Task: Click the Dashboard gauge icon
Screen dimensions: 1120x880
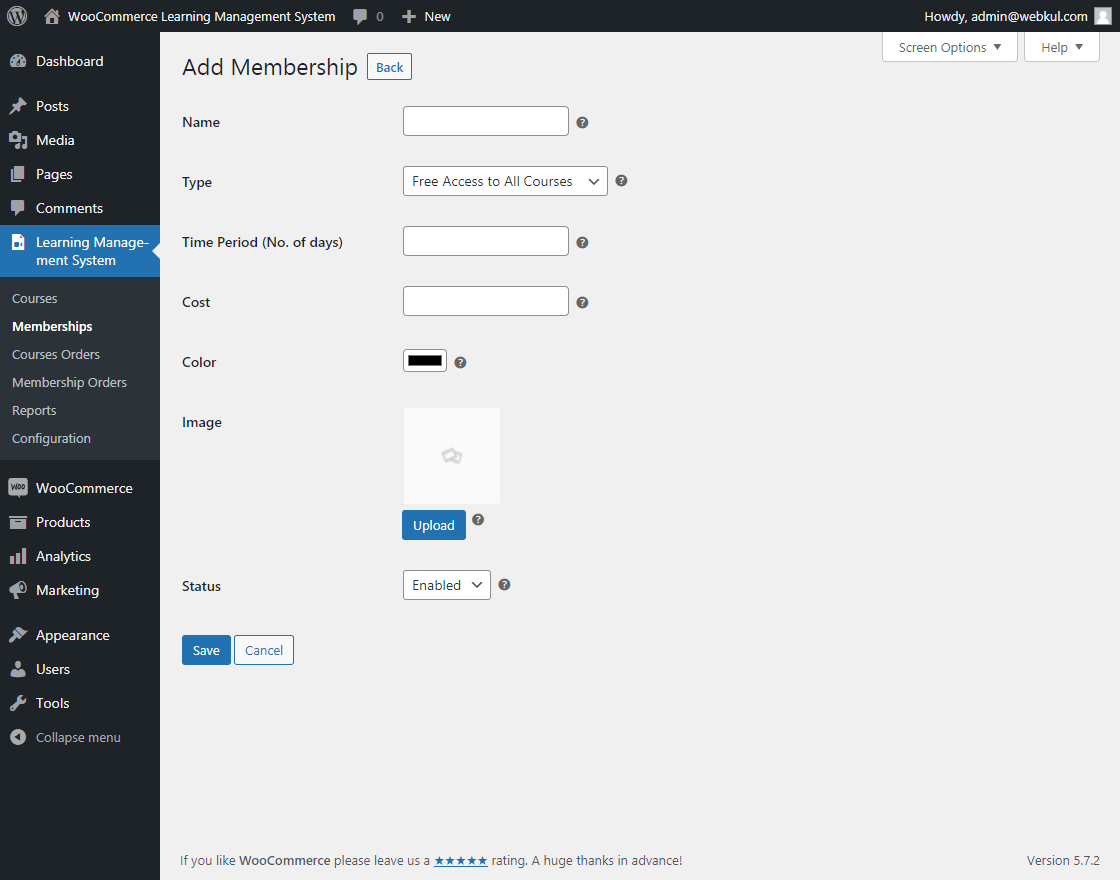Action: click(x=18, y=61)
